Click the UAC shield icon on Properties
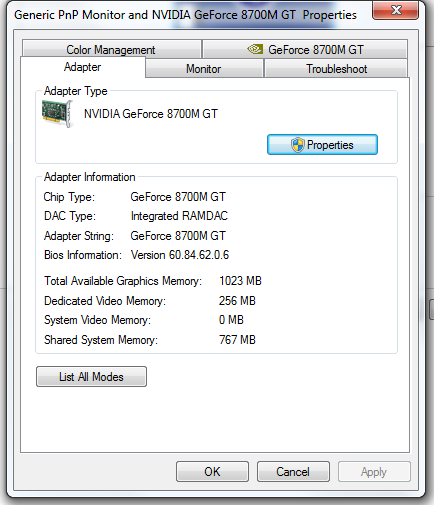 point(297,145)
